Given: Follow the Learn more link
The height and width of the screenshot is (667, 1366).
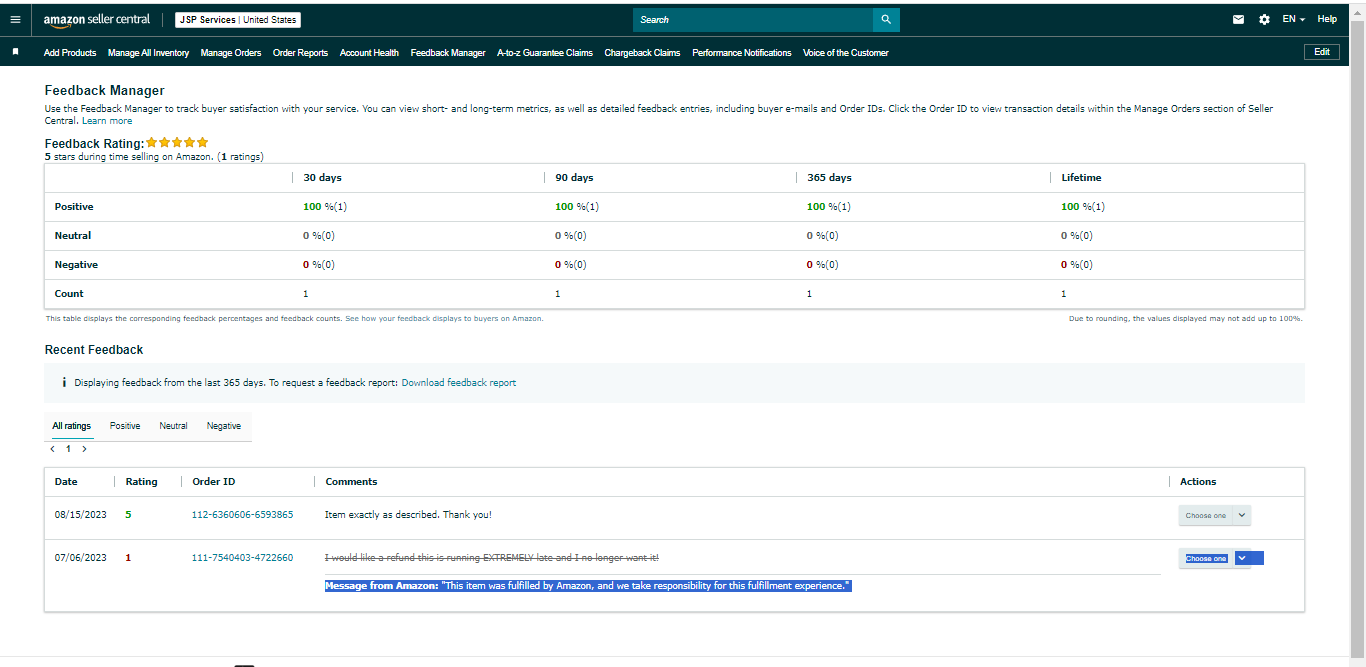Looking at the screenshot, I should coord(107,121).
